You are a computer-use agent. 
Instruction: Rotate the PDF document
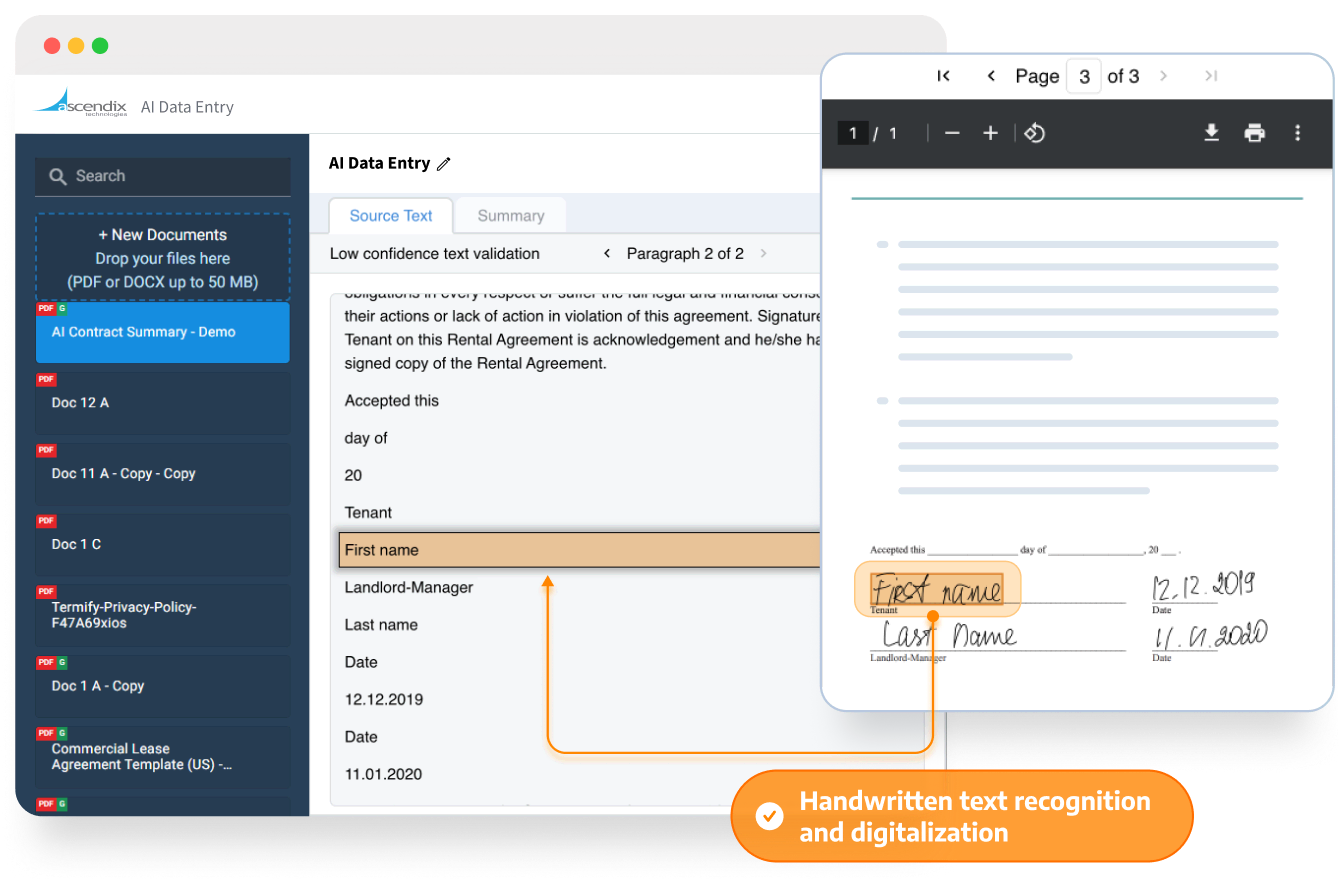[x=1035, y=133]
